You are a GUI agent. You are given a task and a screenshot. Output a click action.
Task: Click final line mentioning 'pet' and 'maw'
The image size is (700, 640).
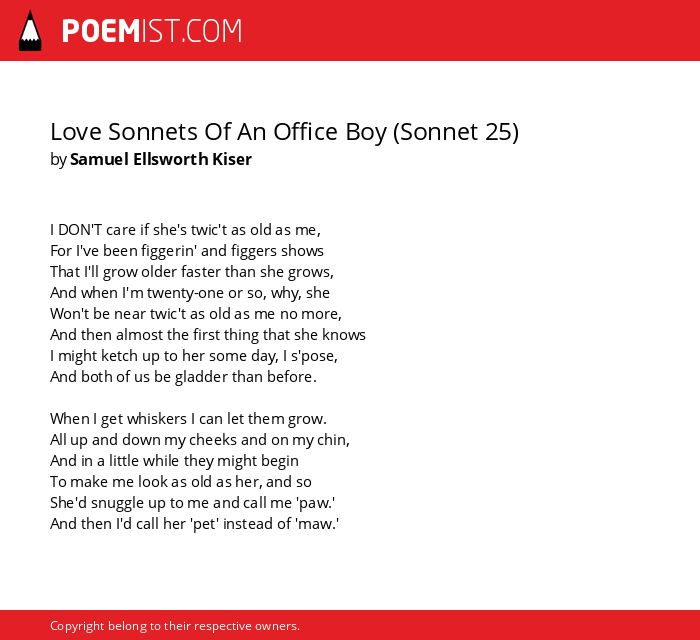point(195,524)
